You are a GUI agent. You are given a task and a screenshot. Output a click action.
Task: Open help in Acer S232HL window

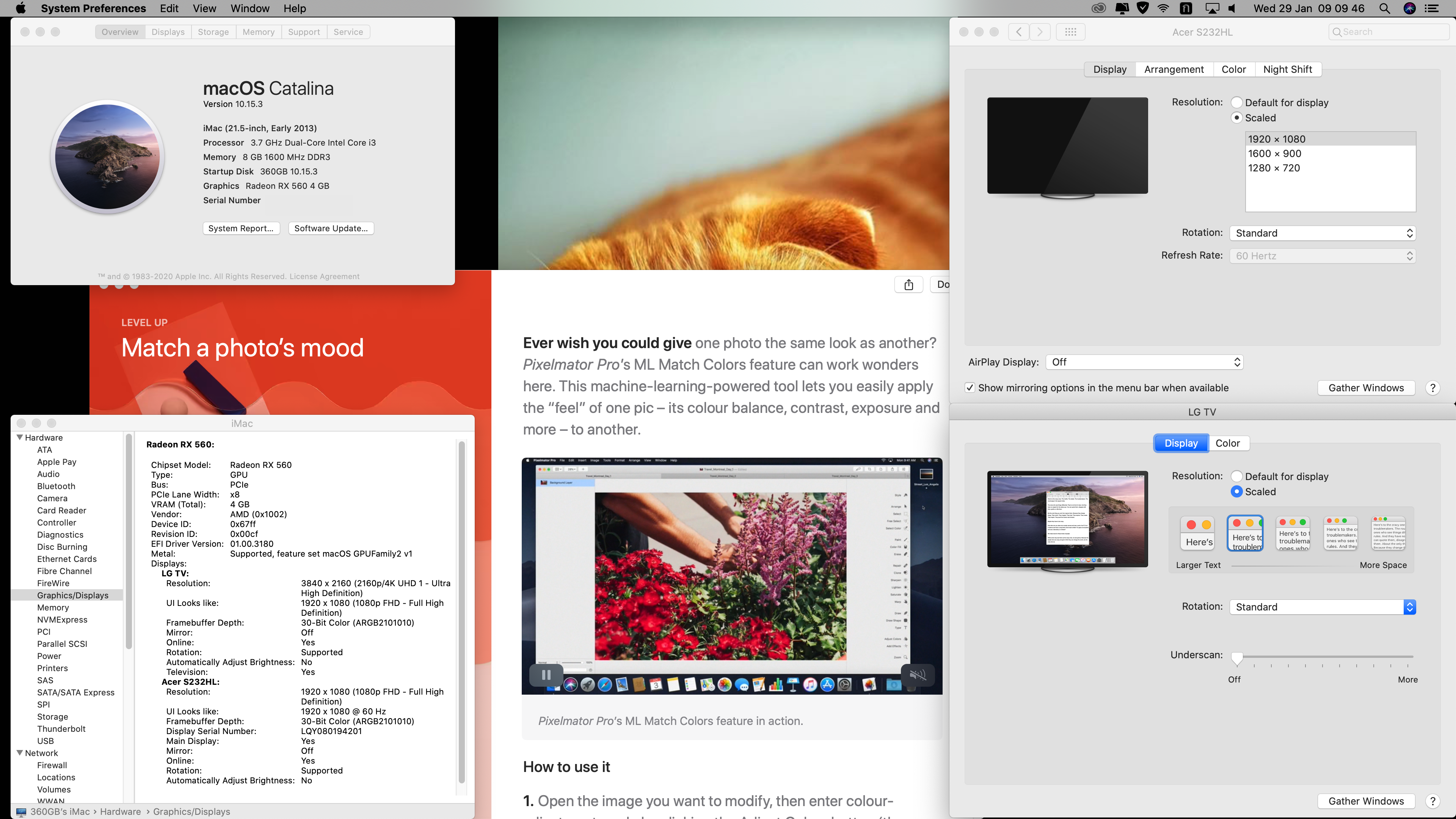pos(1433,388)
